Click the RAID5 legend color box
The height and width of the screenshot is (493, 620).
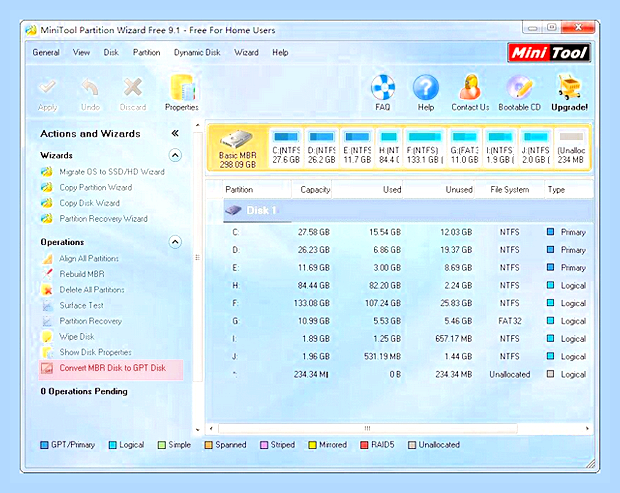(364, 445)
